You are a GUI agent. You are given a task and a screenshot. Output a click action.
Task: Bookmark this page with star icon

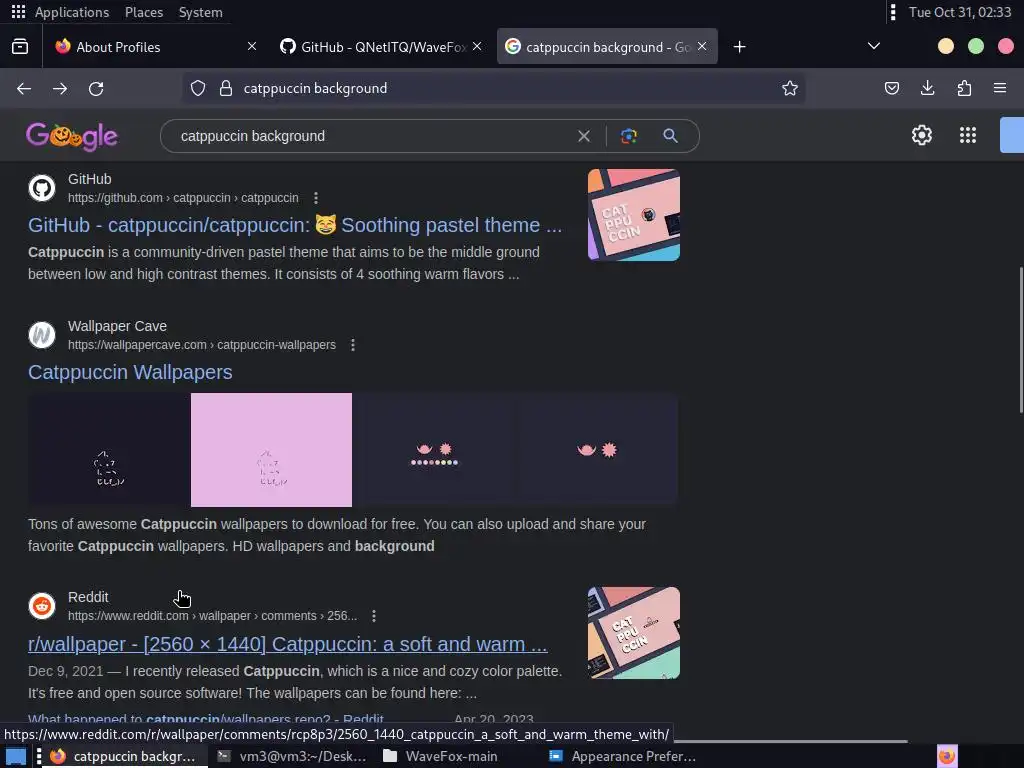point(790,88)
